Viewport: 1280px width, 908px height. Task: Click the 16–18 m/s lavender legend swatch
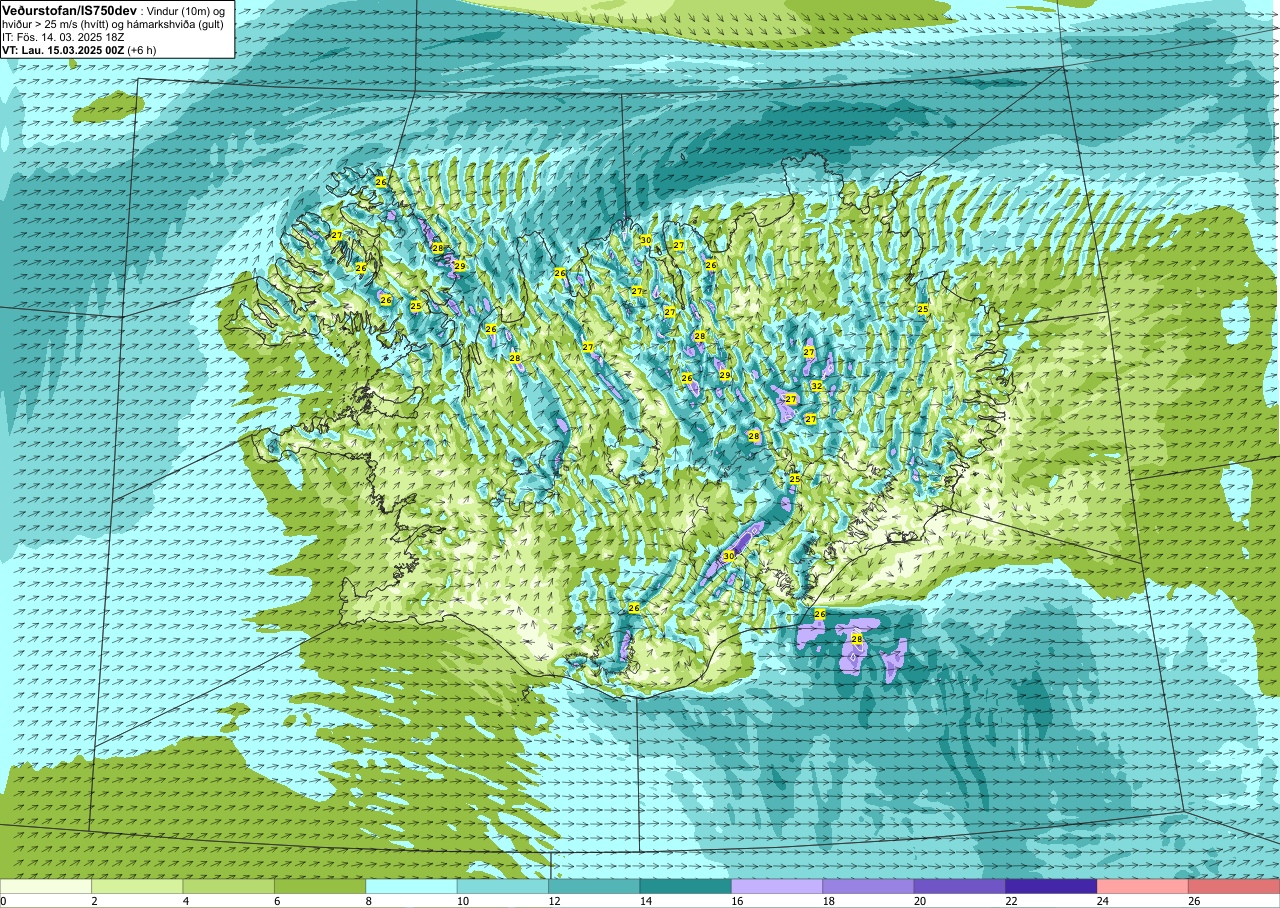[x=777, y=886]
